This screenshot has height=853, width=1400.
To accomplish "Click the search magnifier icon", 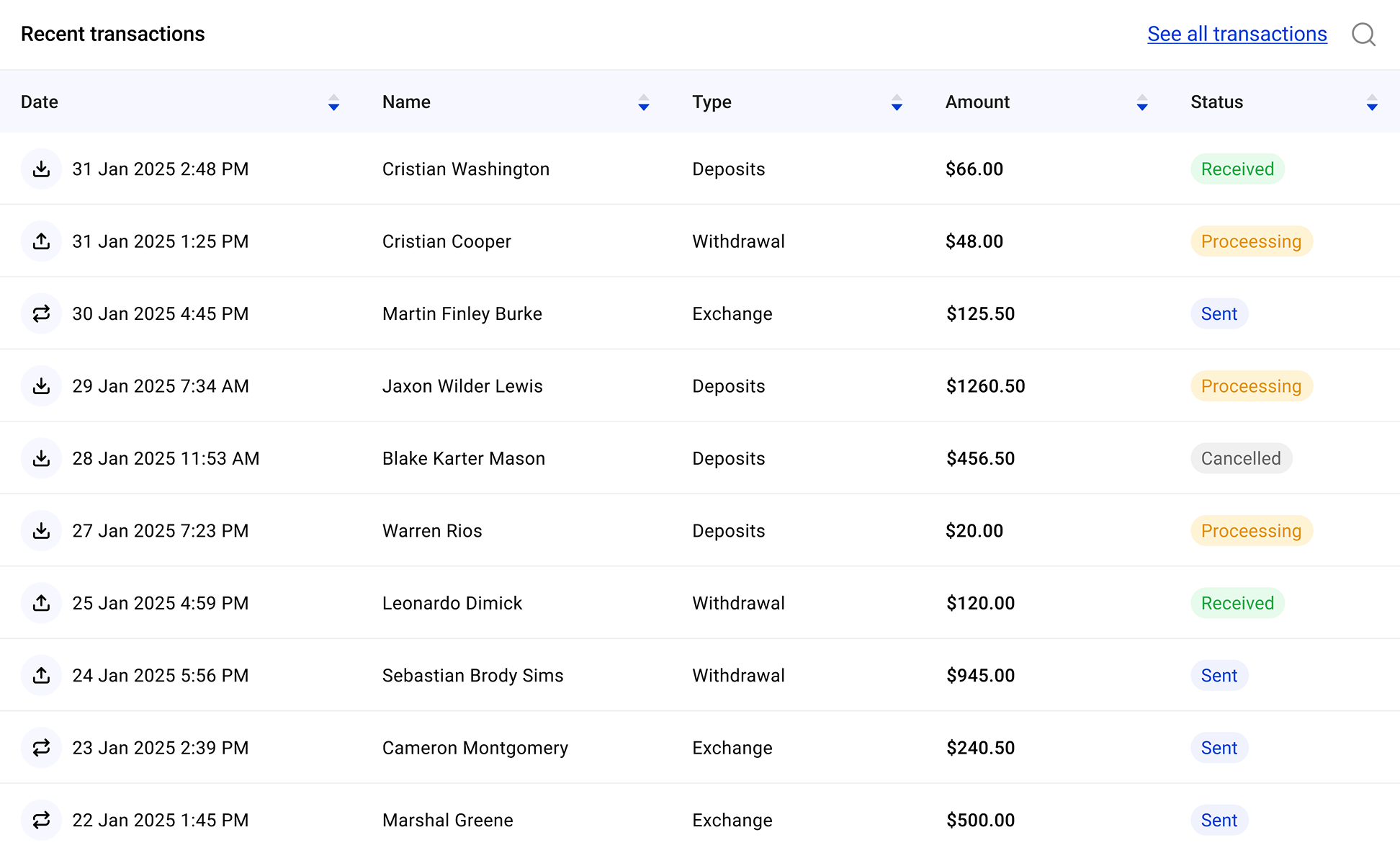I will pos(1363,34).
